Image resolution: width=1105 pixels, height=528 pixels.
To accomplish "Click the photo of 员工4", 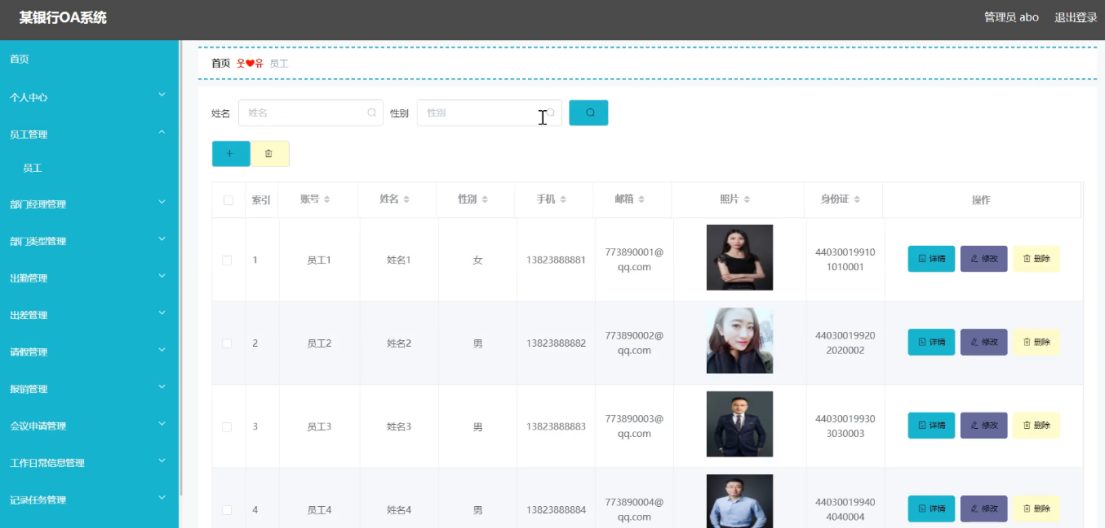I will tap(739, 501).
